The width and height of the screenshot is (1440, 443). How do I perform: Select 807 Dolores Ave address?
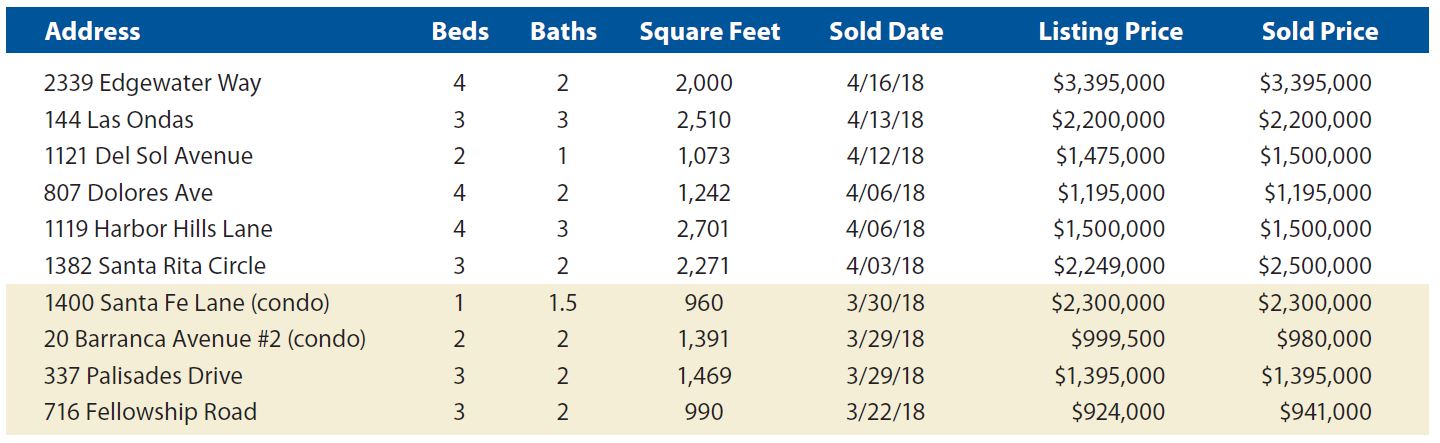coord(128,193)
